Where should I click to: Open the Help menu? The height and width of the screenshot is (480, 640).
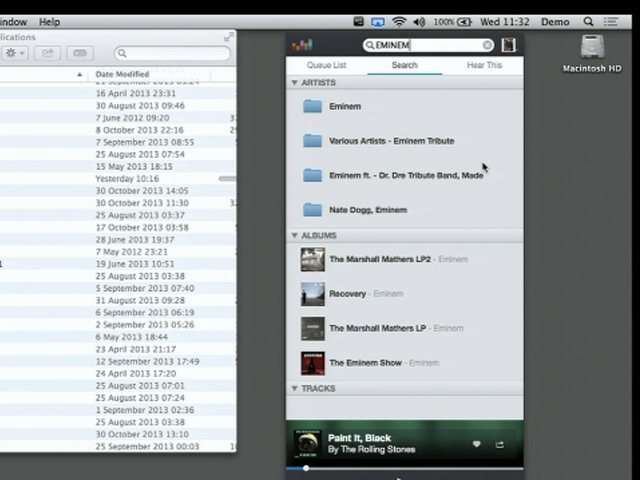pyautogui.click(x=49, y=22)
